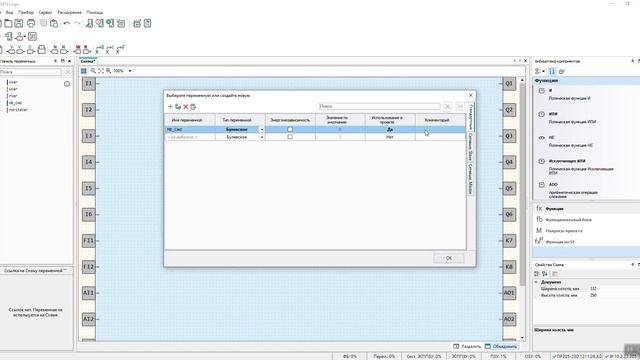Sort by Имя переменной column header
Viewport: 640px width, 360px height.
coord(190,120)
